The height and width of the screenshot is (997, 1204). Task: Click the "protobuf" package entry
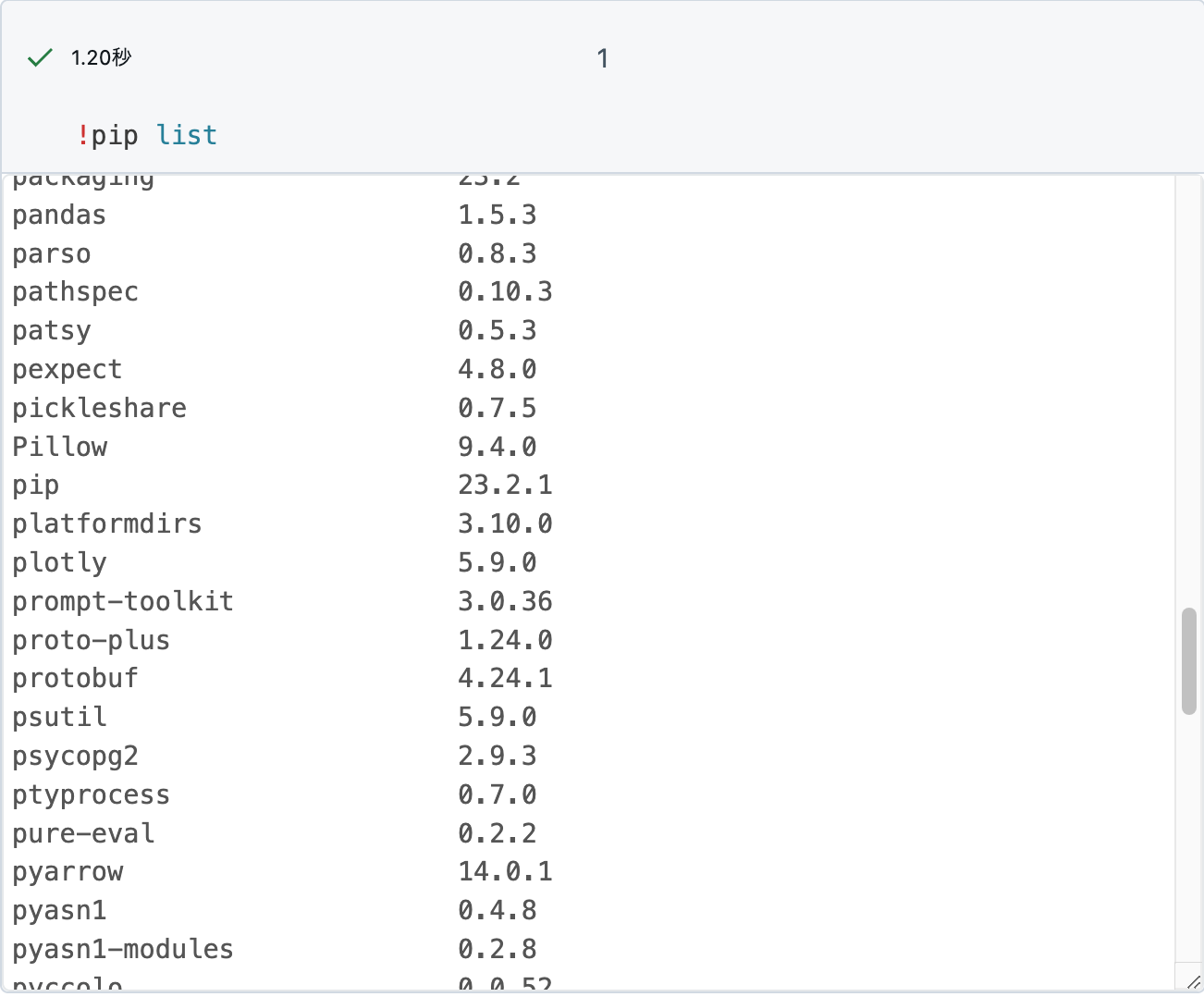coord(75,677)
